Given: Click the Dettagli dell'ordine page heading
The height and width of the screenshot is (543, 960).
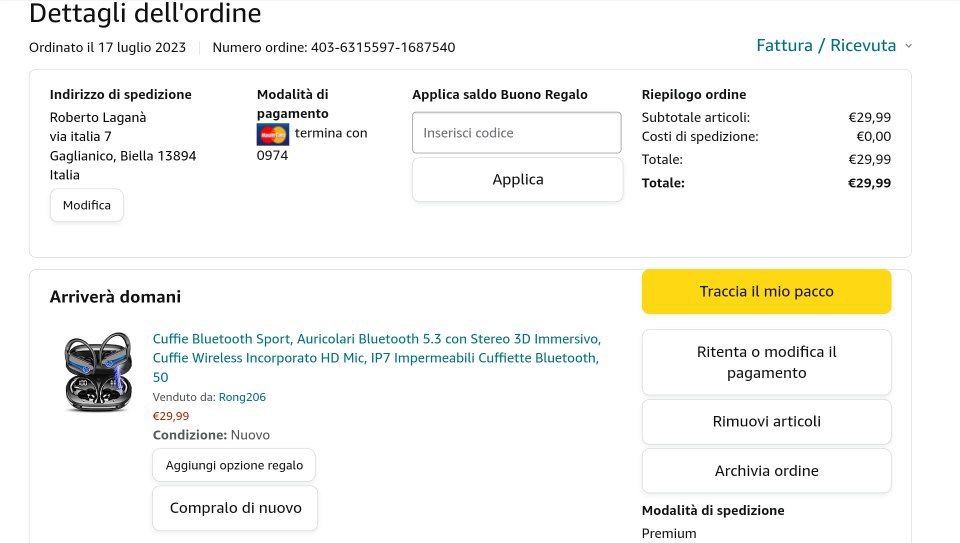Looking at the screenshot, I should [x=145, y=14].
